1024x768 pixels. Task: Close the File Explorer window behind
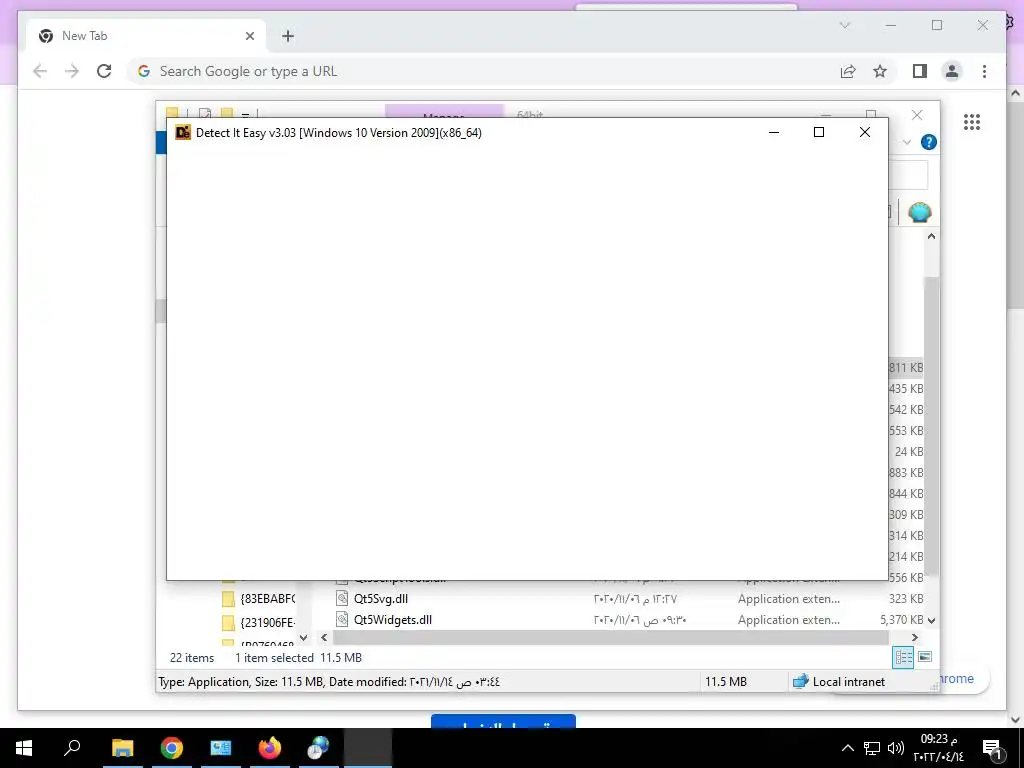point(917,115)
